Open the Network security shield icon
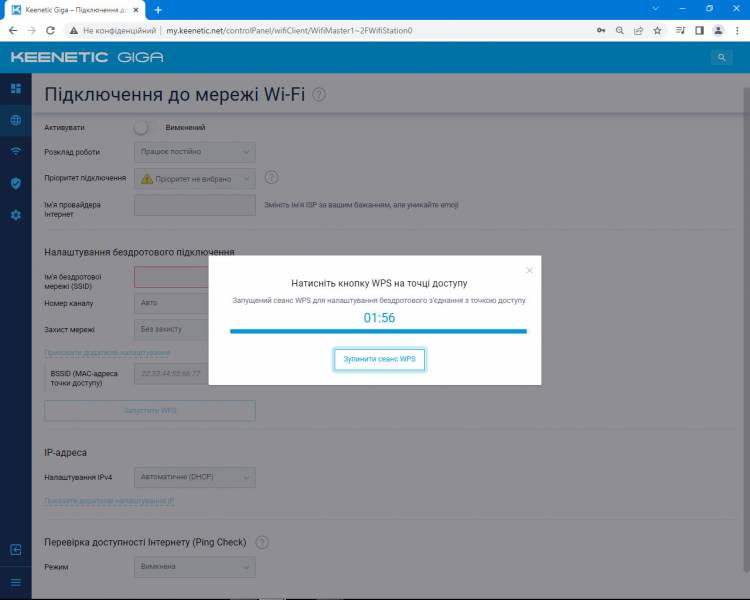The height and width of the screenshot is (600, 750). [16, 183]
